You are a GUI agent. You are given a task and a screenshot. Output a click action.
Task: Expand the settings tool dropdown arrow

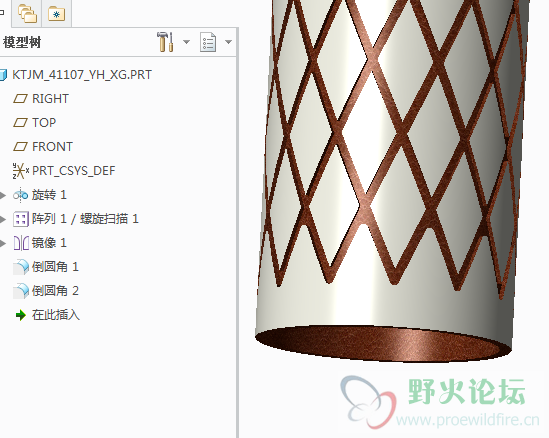(187, 42)
